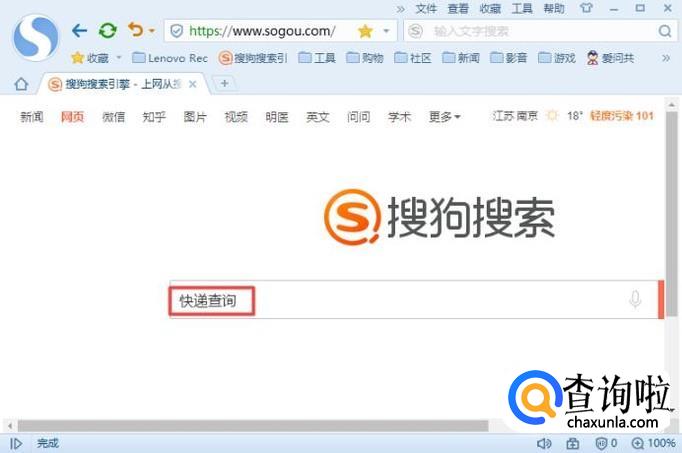
Task: Click the magnifier search icon in toolbar
Action: pos(665,31)
